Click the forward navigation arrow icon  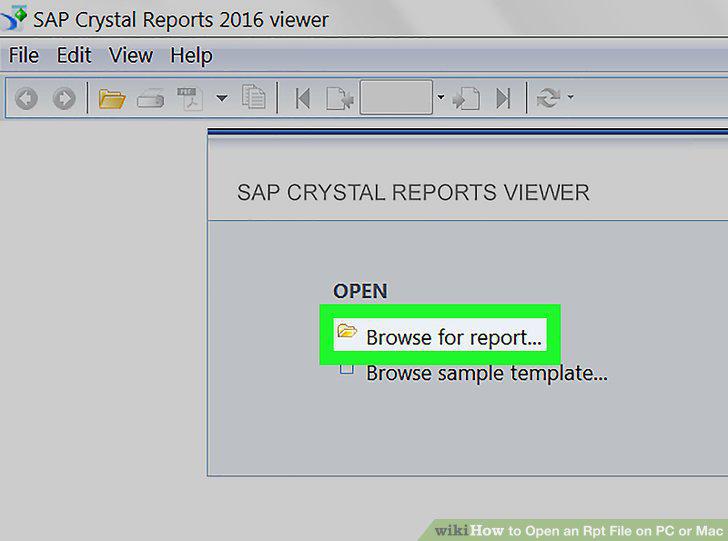pyautogui.click(x=64, y=98)
